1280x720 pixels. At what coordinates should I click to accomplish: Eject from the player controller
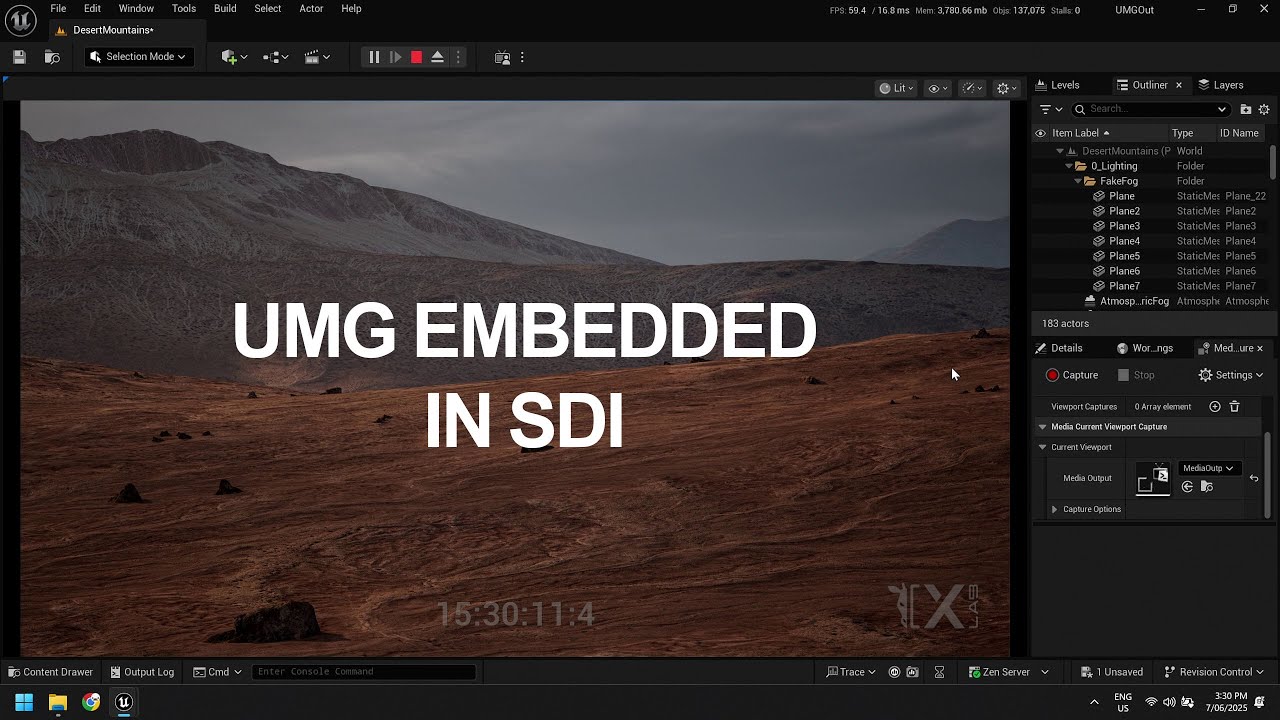[x=437, y=57]
